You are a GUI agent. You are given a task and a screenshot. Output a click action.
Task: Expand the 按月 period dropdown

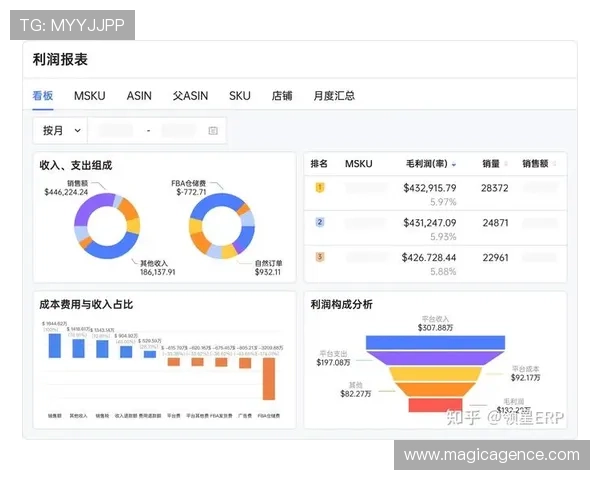(60, 131)
